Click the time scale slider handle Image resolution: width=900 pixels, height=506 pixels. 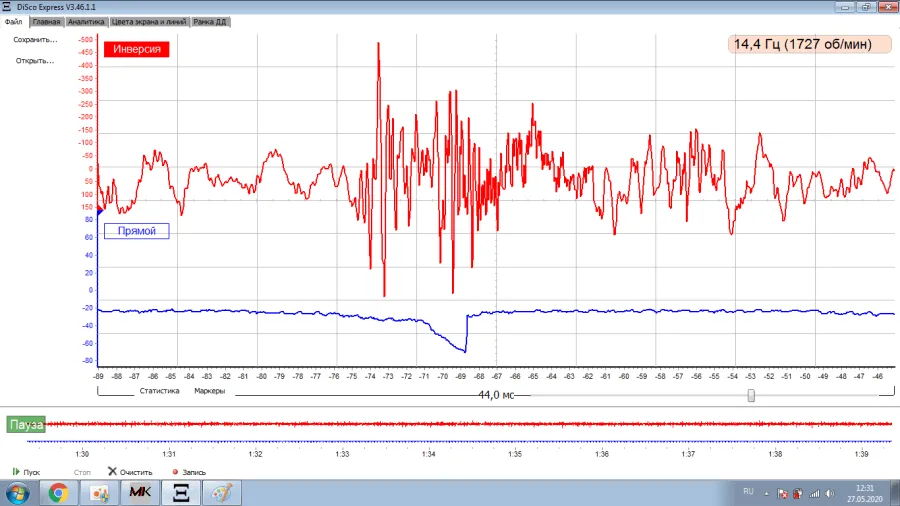[751, 395]
